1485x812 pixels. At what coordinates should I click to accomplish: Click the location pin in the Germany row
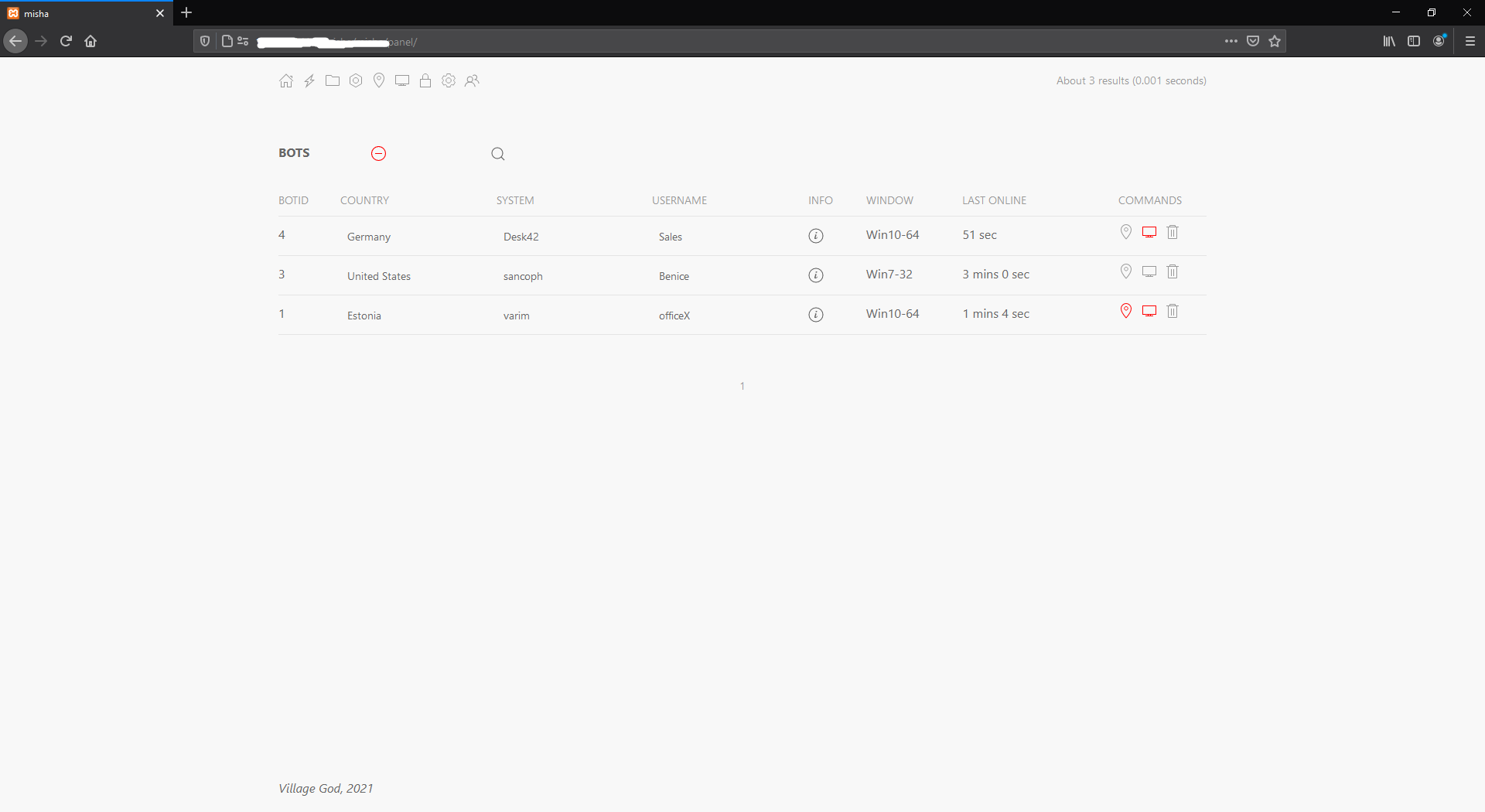click(x=1126, y=232)
